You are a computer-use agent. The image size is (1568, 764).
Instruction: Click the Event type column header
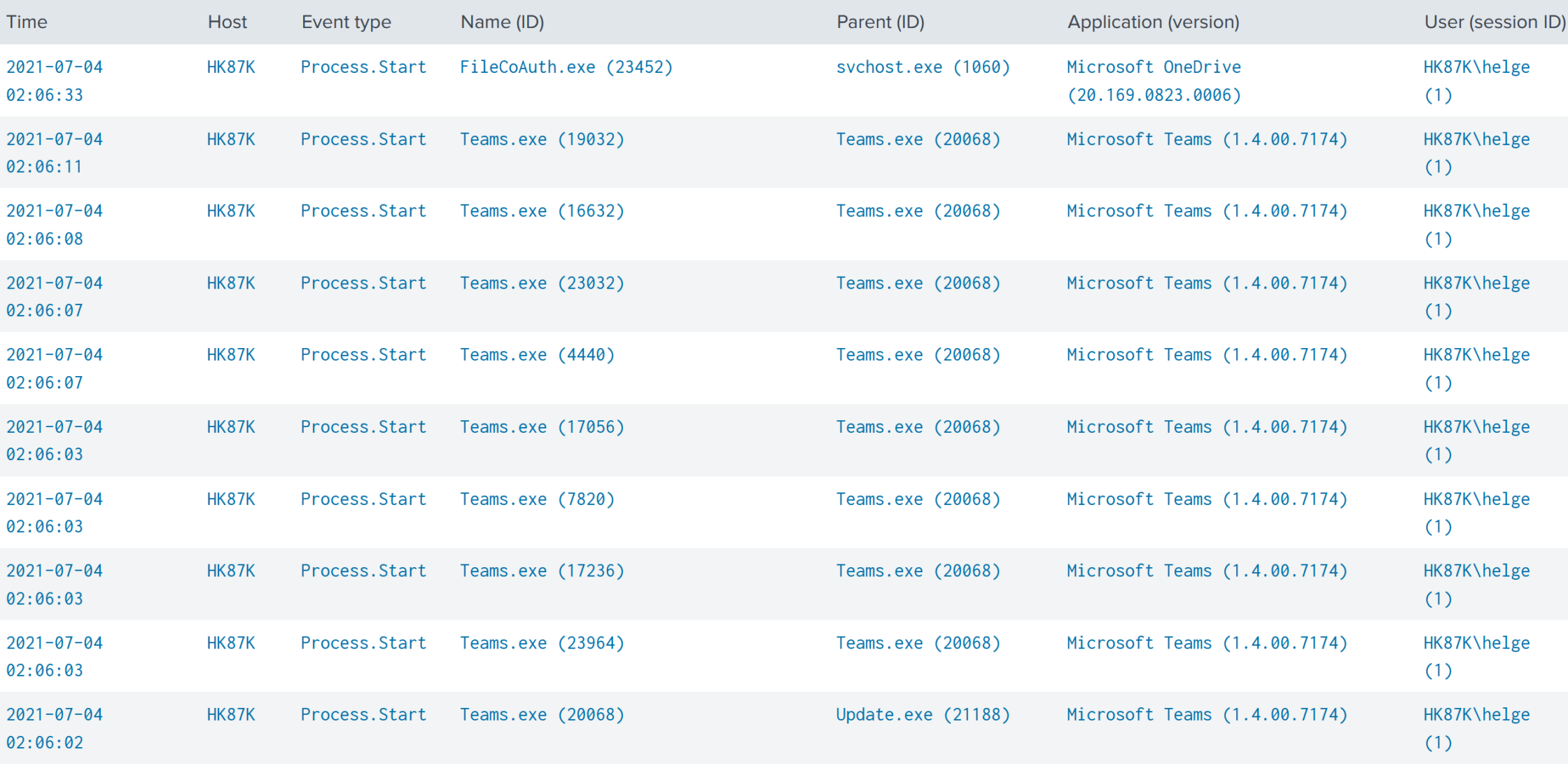pos(346,22)
